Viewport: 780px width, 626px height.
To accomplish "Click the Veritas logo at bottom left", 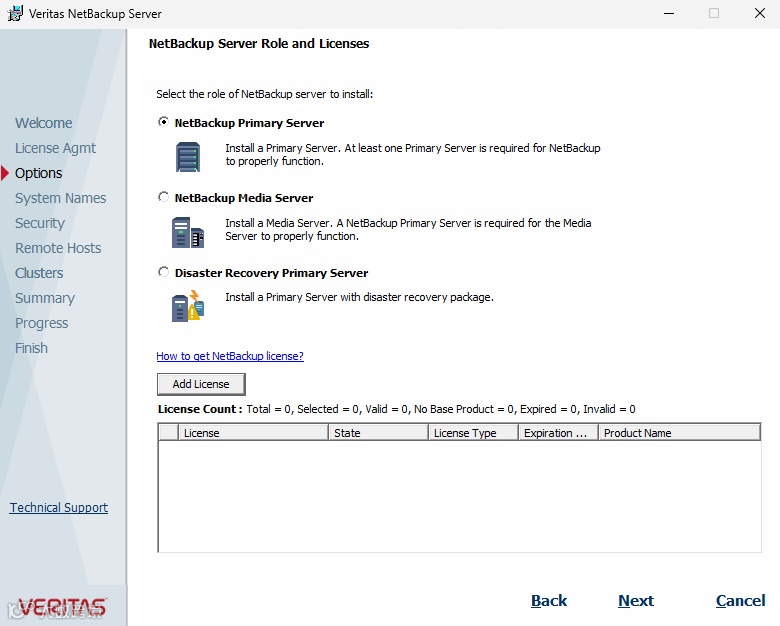I will tap(62, 607).
